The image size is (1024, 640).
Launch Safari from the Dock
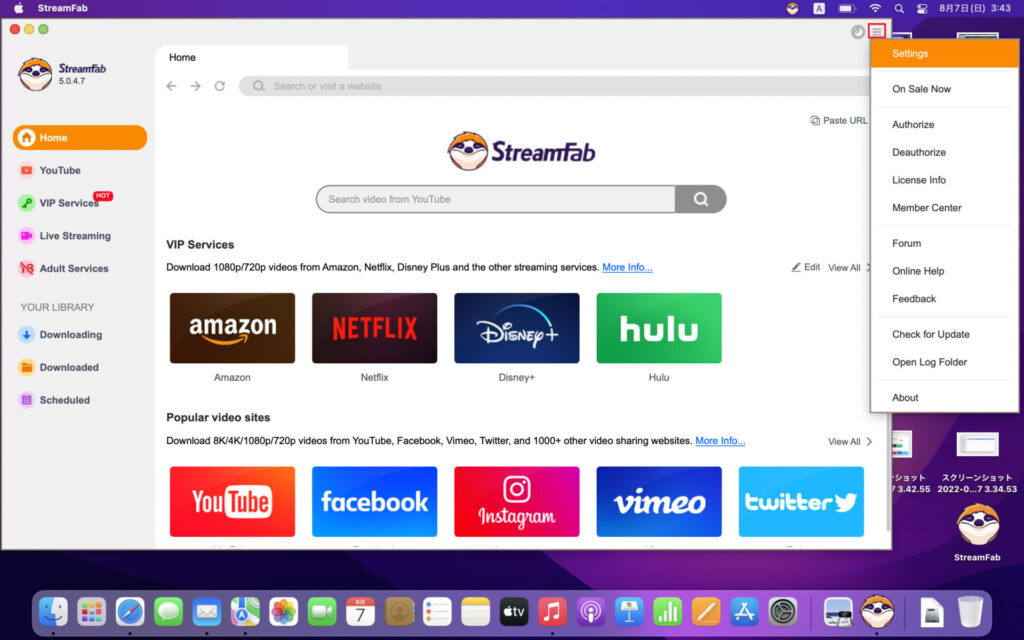tap(130, 612)
